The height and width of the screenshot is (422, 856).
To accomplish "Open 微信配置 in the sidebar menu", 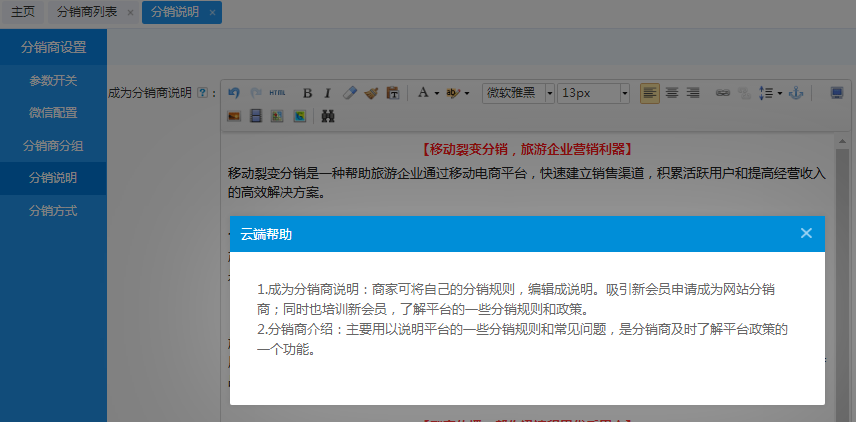I will (x=53, y=113).
